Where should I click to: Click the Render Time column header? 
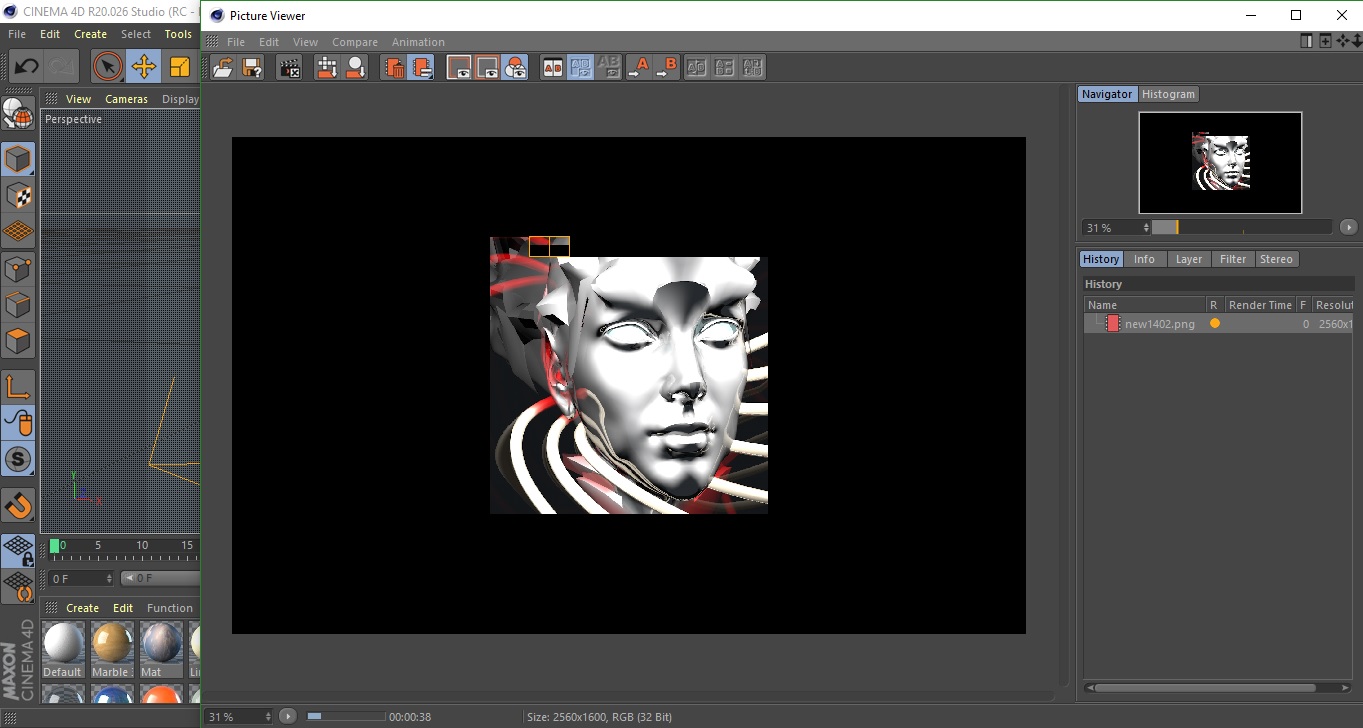tap(1260, 305)
